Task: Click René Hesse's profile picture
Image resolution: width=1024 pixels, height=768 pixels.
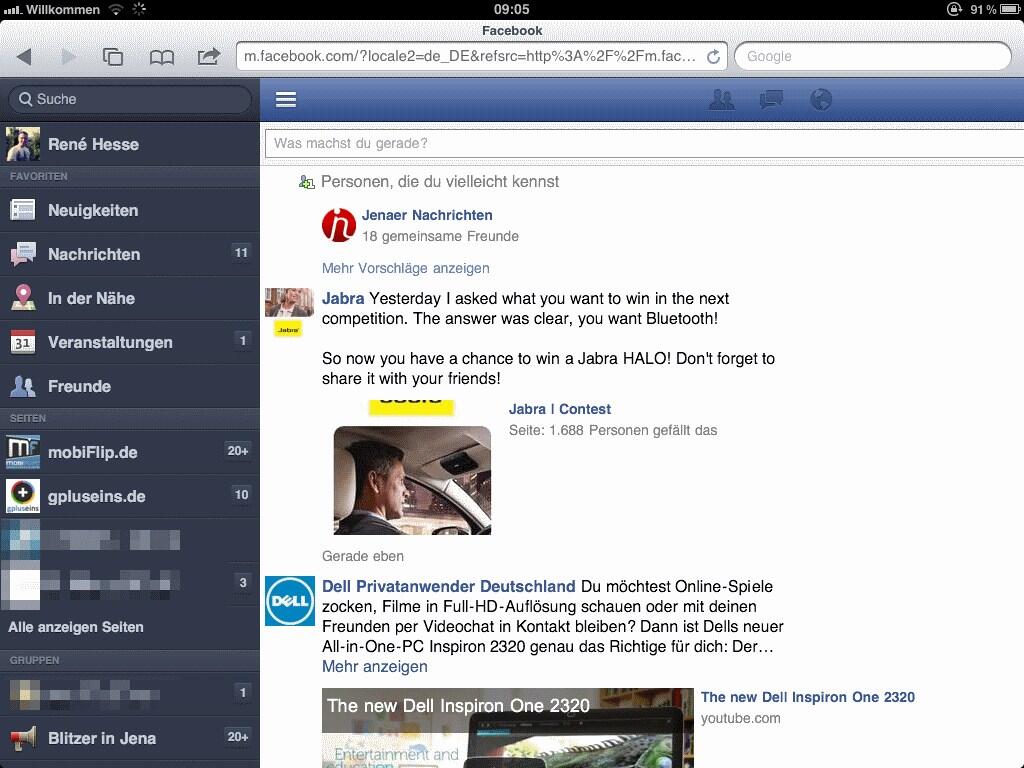Action: pos(23,144)
